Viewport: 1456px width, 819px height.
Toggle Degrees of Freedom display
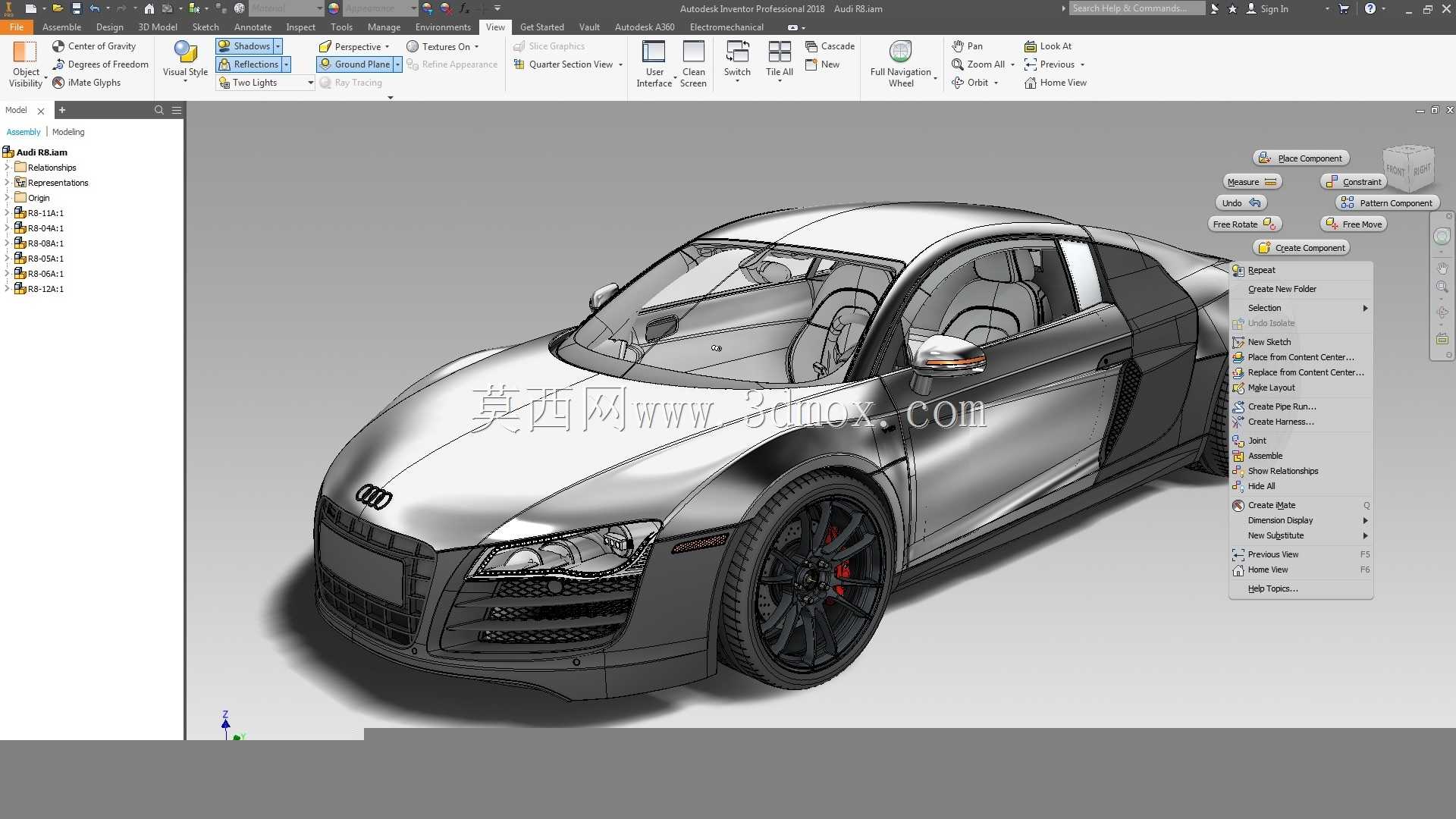pos(100,64)
